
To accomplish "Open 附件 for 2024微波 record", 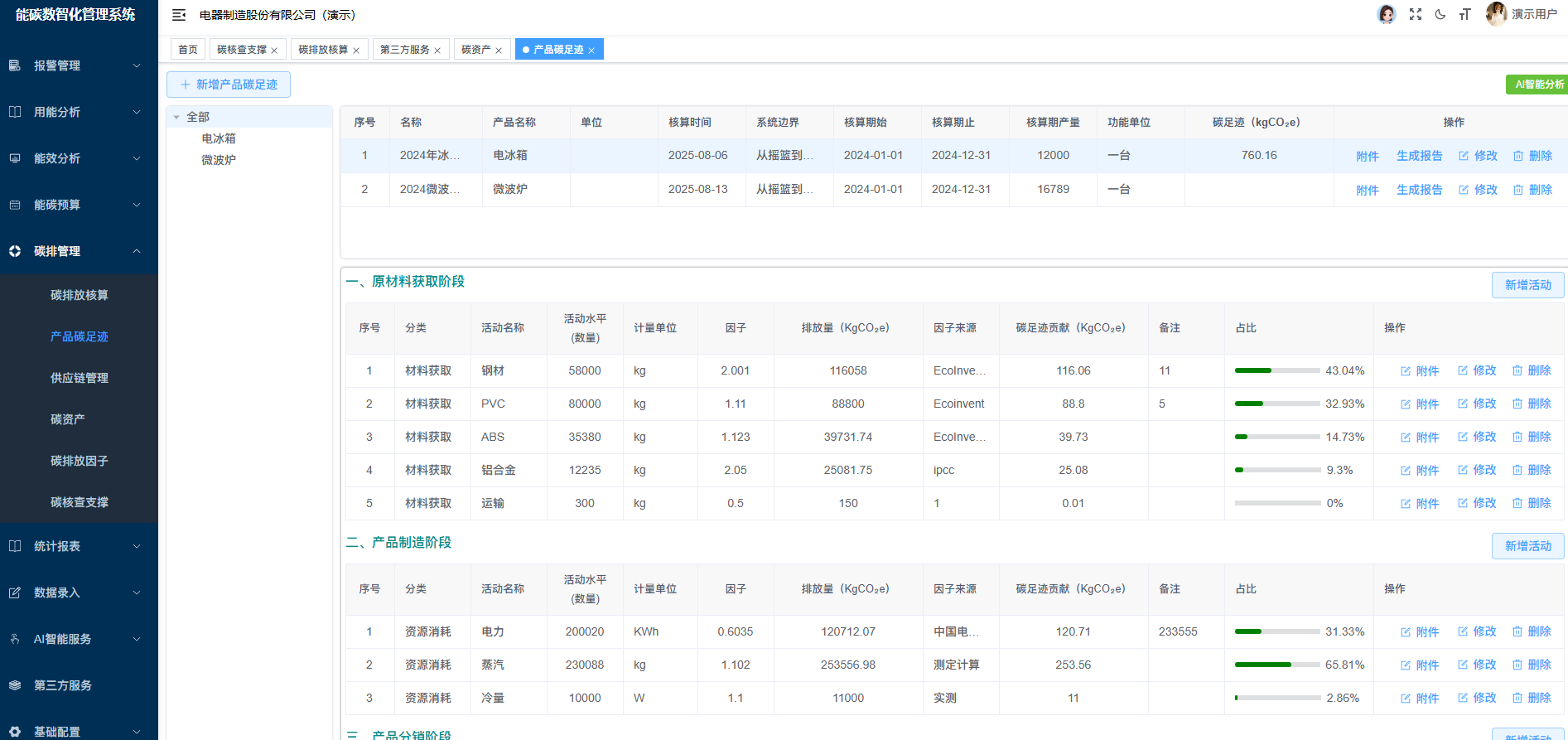I will (x=1368, y=190).
